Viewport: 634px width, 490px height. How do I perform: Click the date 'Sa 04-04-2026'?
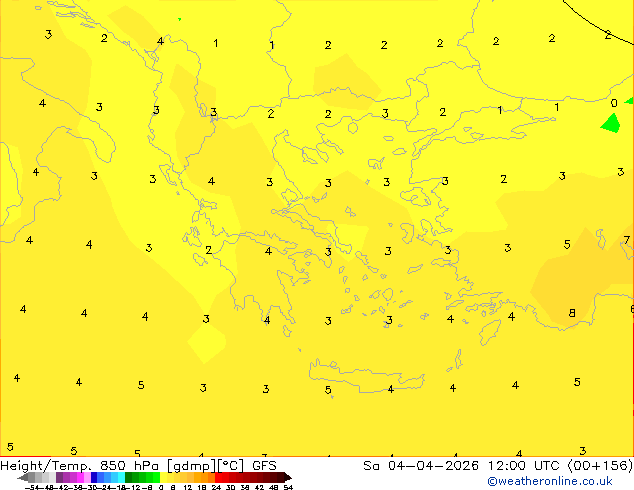421,466
